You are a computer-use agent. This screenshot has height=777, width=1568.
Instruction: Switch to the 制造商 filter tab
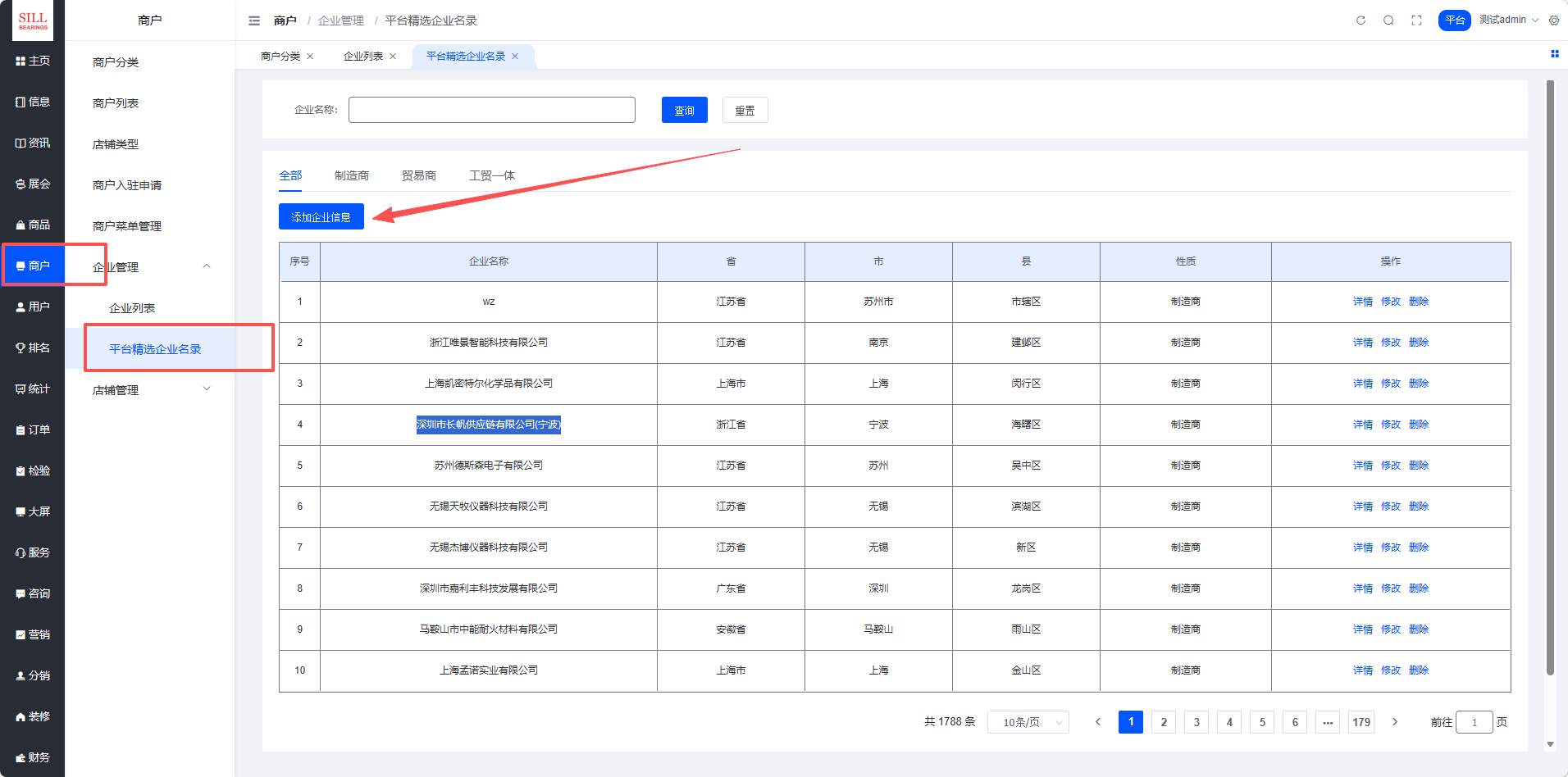[x=351, y=175]
